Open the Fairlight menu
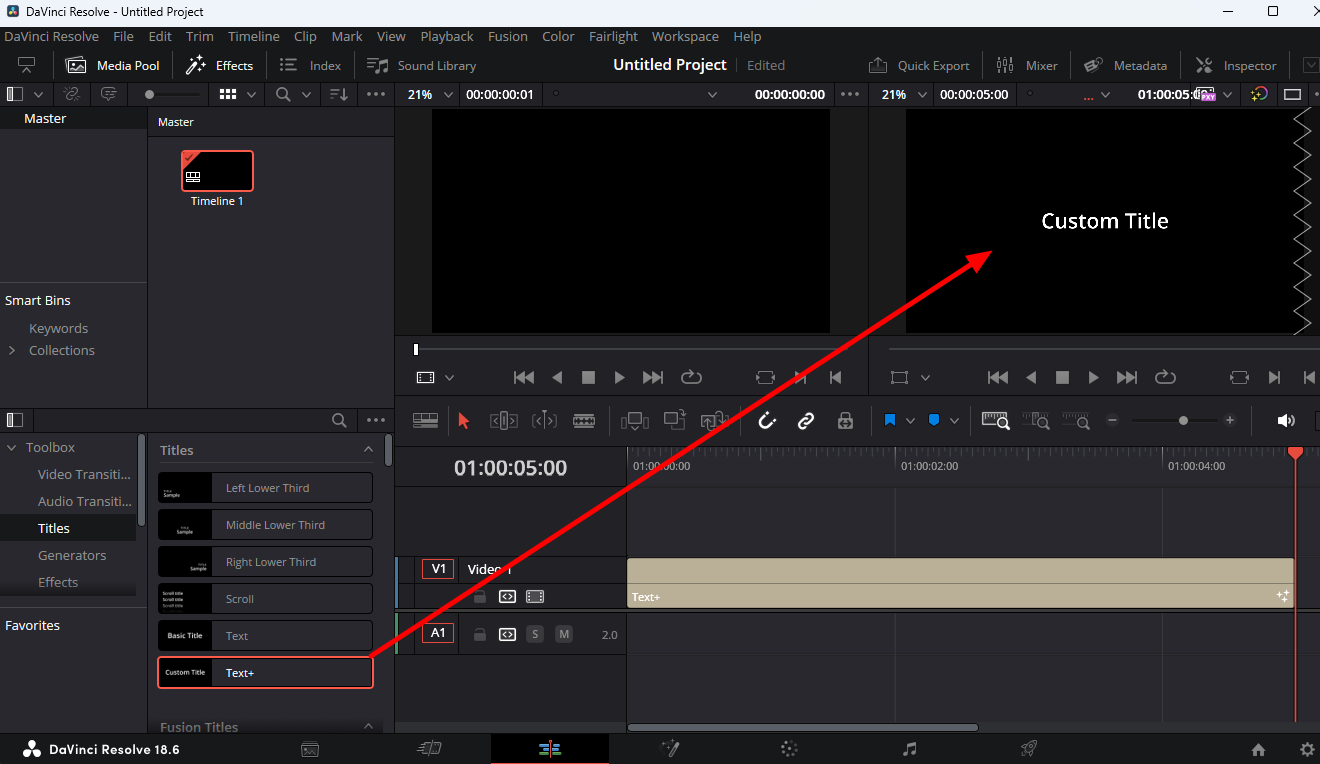The height and width of the screenshot is (764, 1320). point(613,36)
